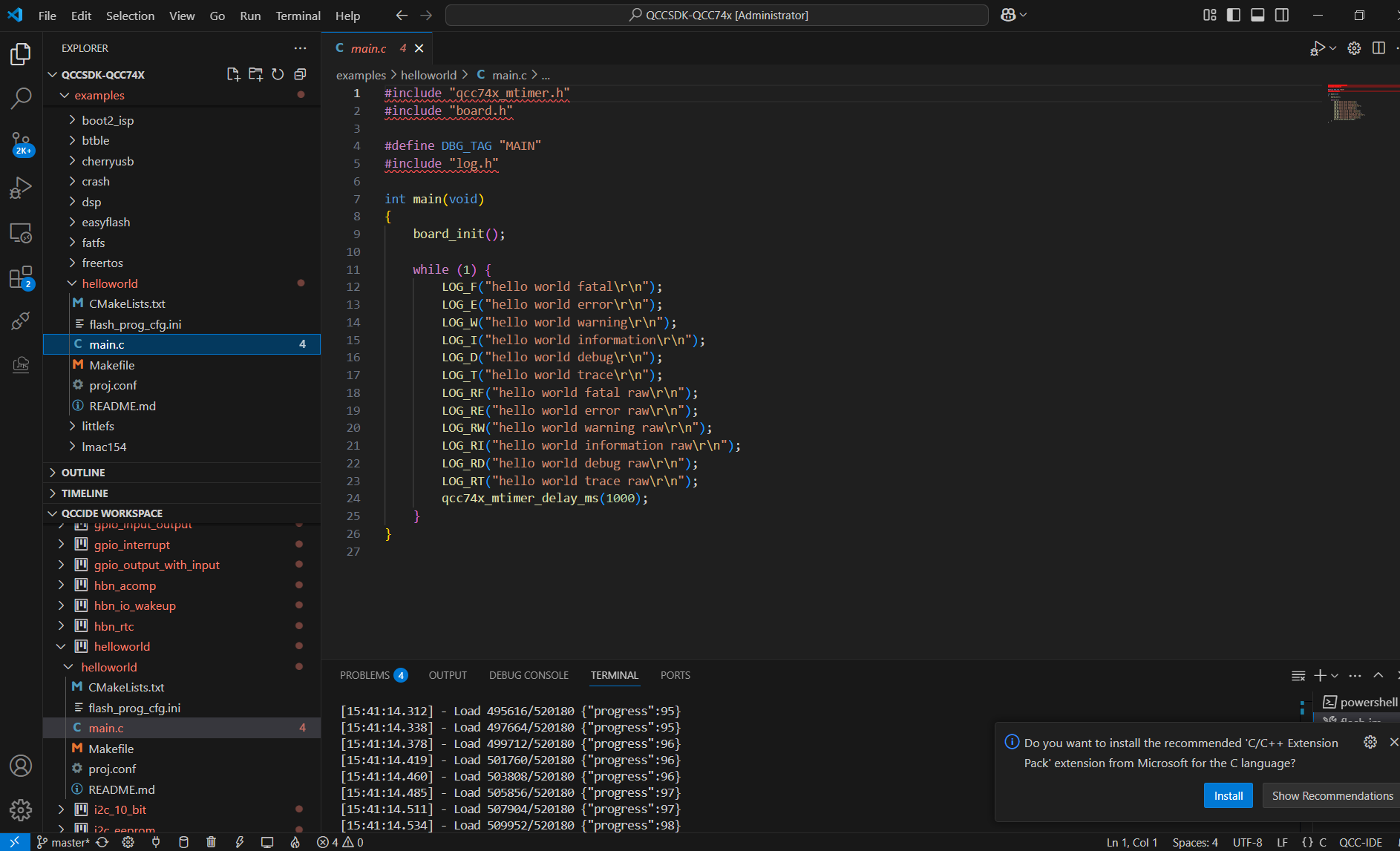Image resolution: width=1400 pixels, height=851 pixels.
Task: Open the Run and Debug view
Action: click(21, 188)
